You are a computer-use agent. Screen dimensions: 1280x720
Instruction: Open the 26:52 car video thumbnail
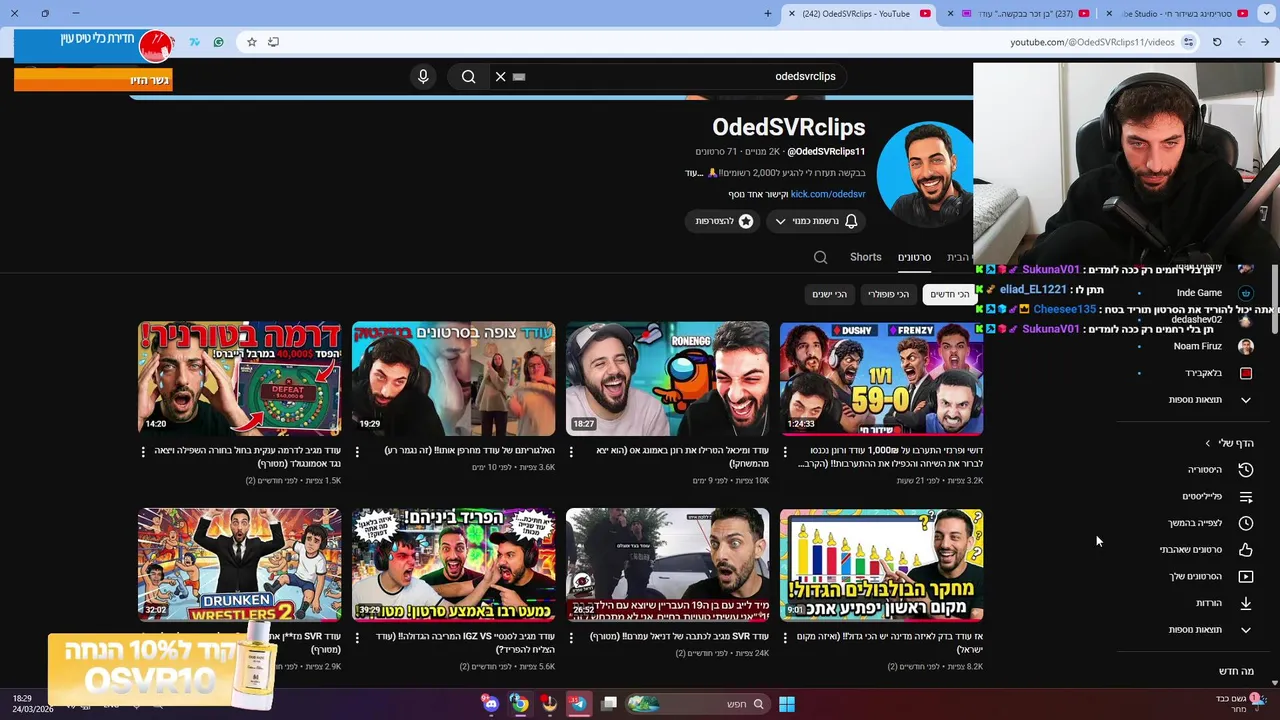pos(667,565)
